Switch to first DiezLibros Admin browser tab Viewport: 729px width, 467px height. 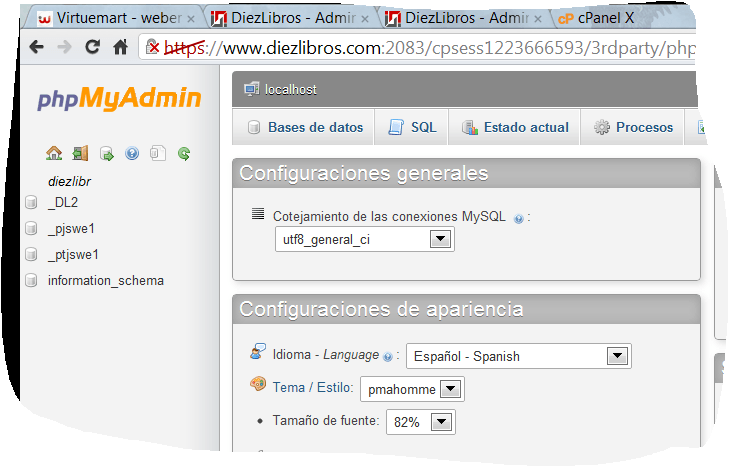pyautogui.click(x=291, y=18)
